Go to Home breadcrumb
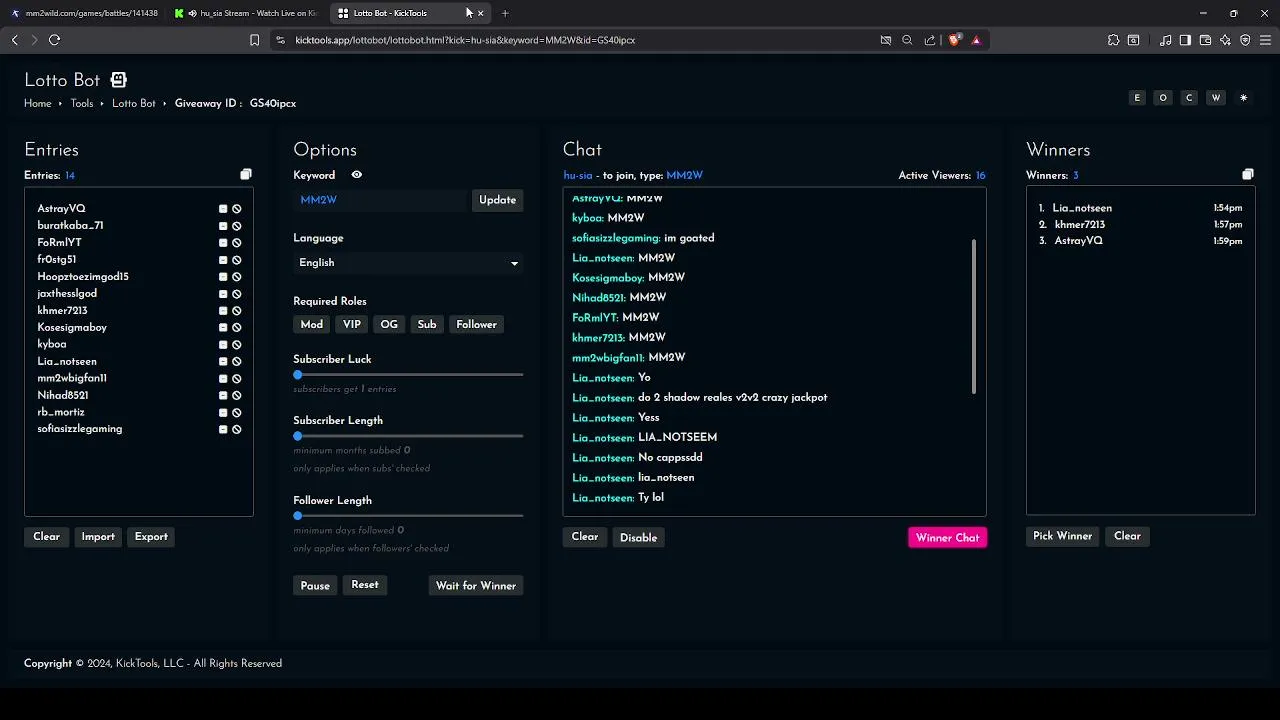Screen dimensions: 1280x720 [x=38, y=104]
